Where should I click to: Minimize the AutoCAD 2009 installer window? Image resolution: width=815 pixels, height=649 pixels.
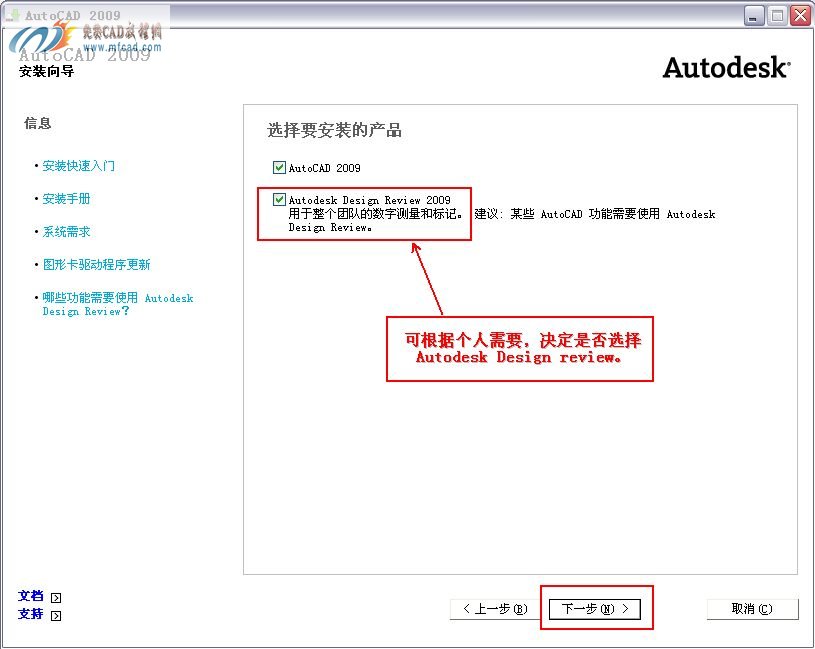754,16
